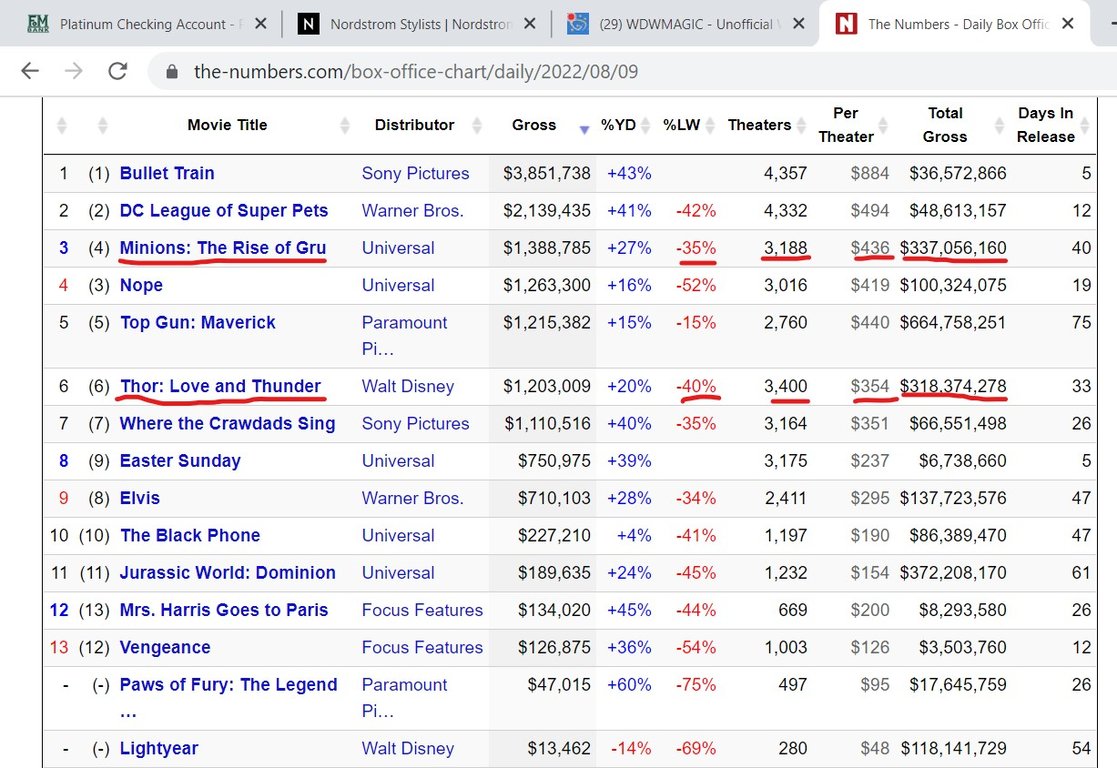Select Elvis per theater value $295

870,498
